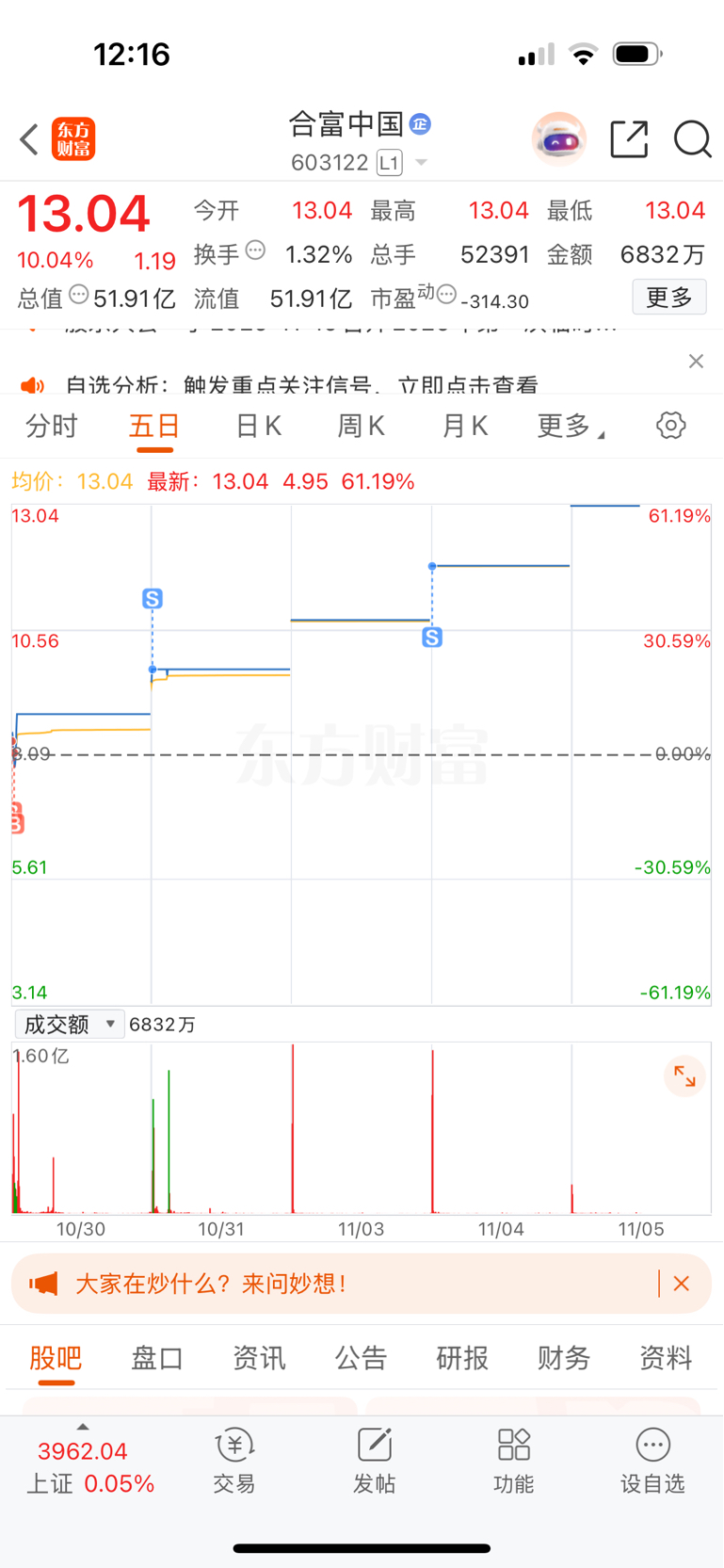Image resolution: width=724 pixels, height=1568 pixels.
Task: Tap the 更多 quote details button
Action: [668, 299]
